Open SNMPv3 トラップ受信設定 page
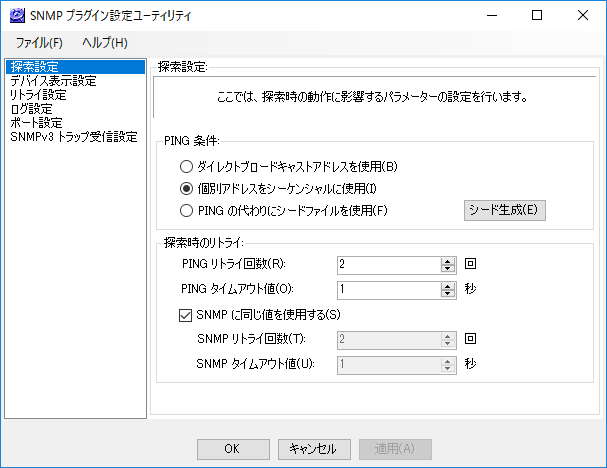 click(x=74, y=137)
